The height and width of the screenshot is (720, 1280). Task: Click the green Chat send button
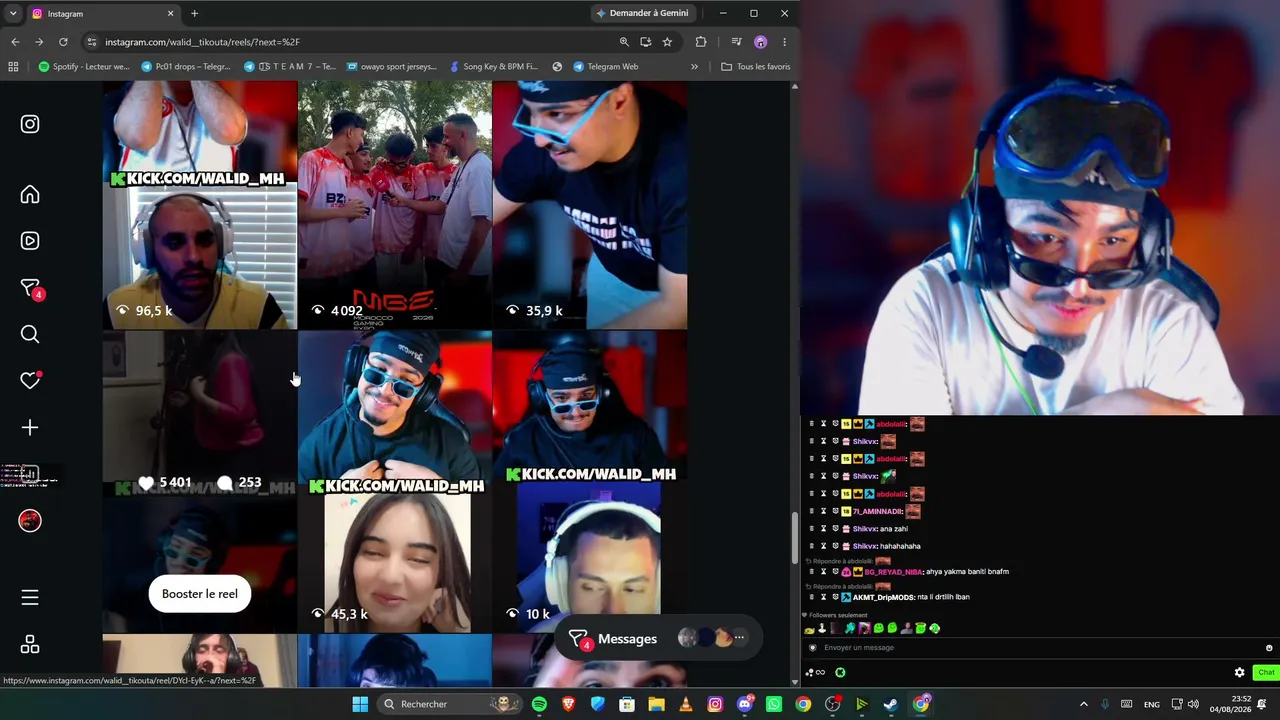(x=1266, y=673)
